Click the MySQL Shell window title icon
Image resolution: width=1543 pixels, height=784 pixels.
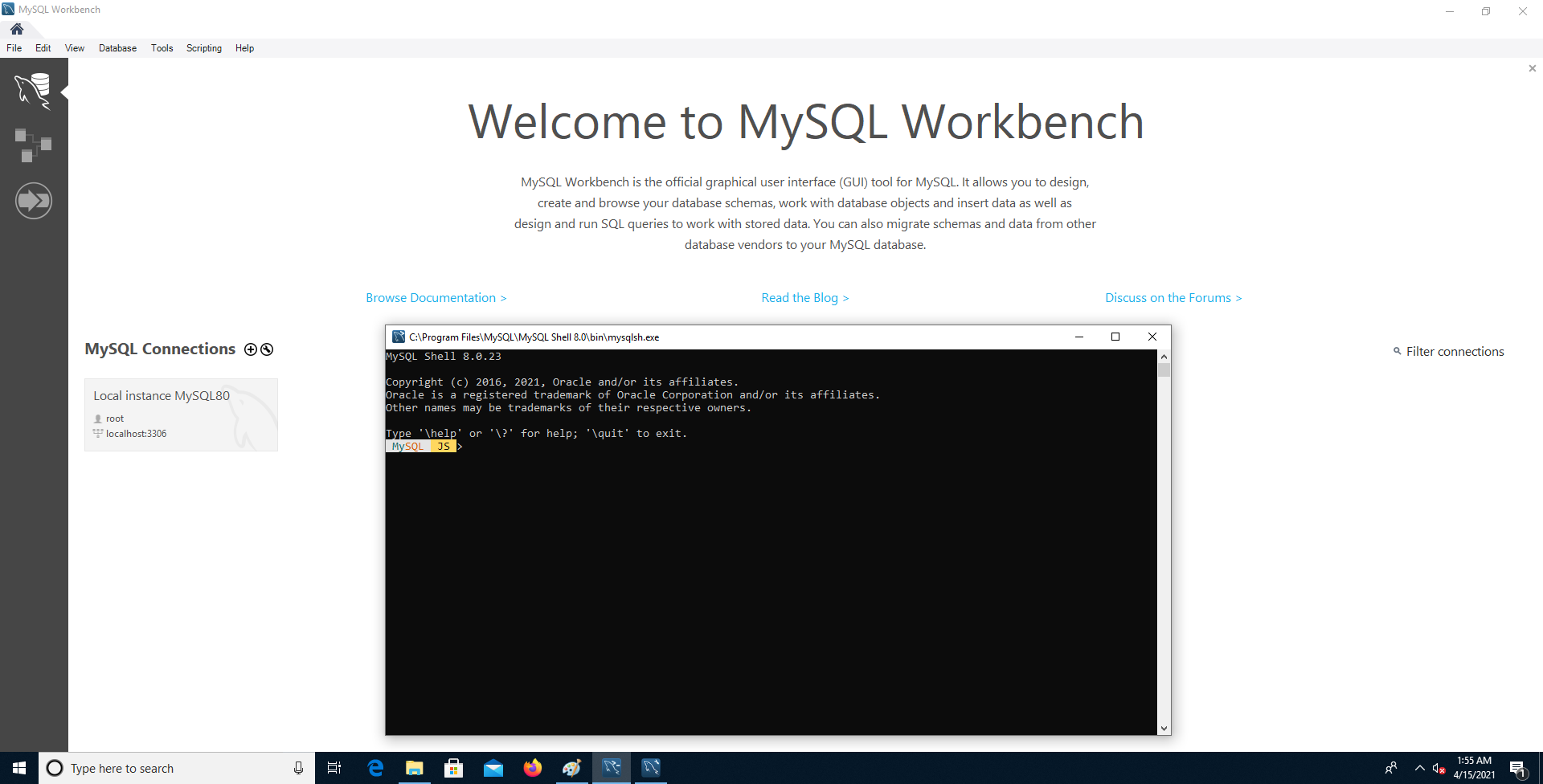399,337
